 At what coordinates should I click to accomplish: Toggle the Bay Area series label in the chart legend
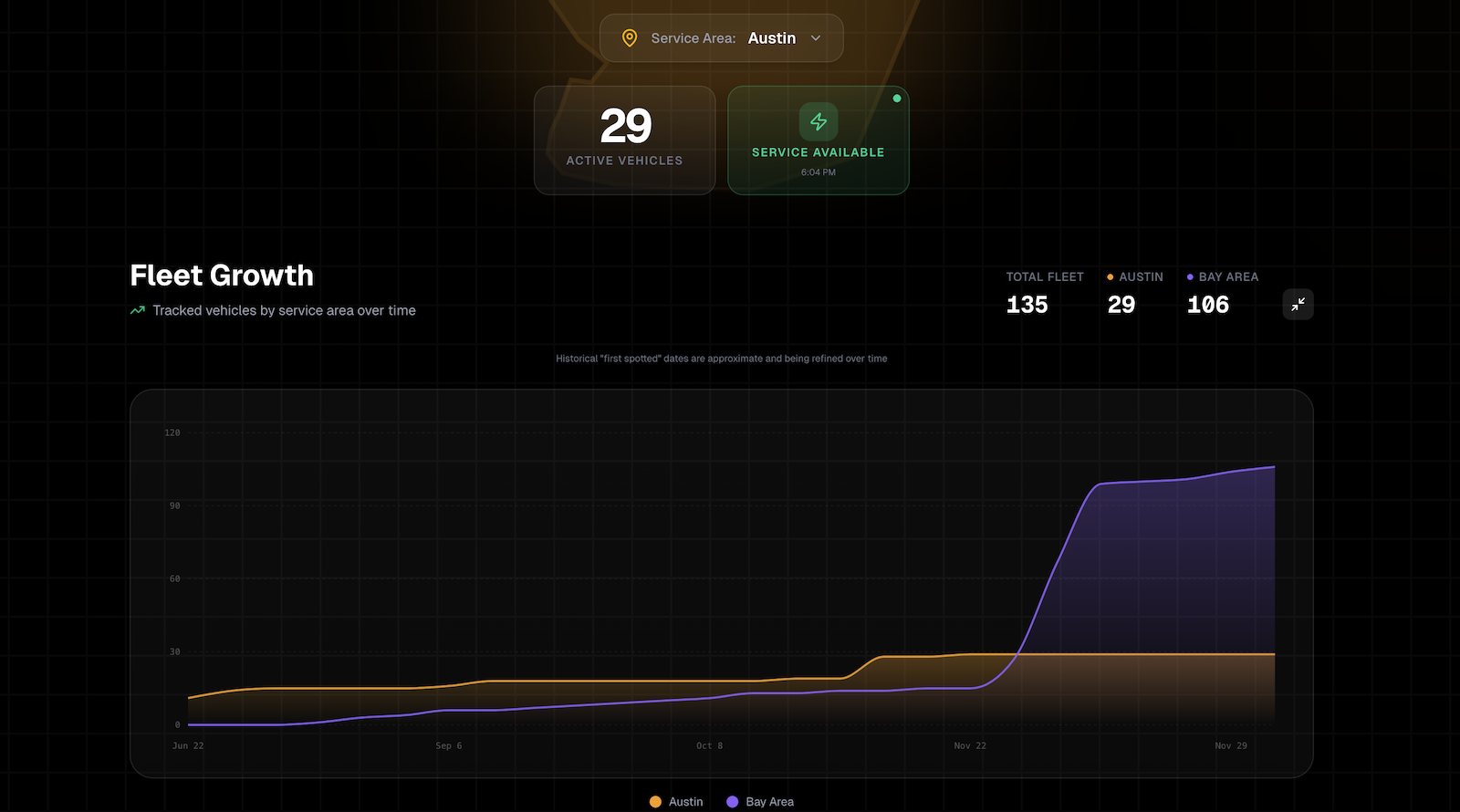tap(769, 802)
